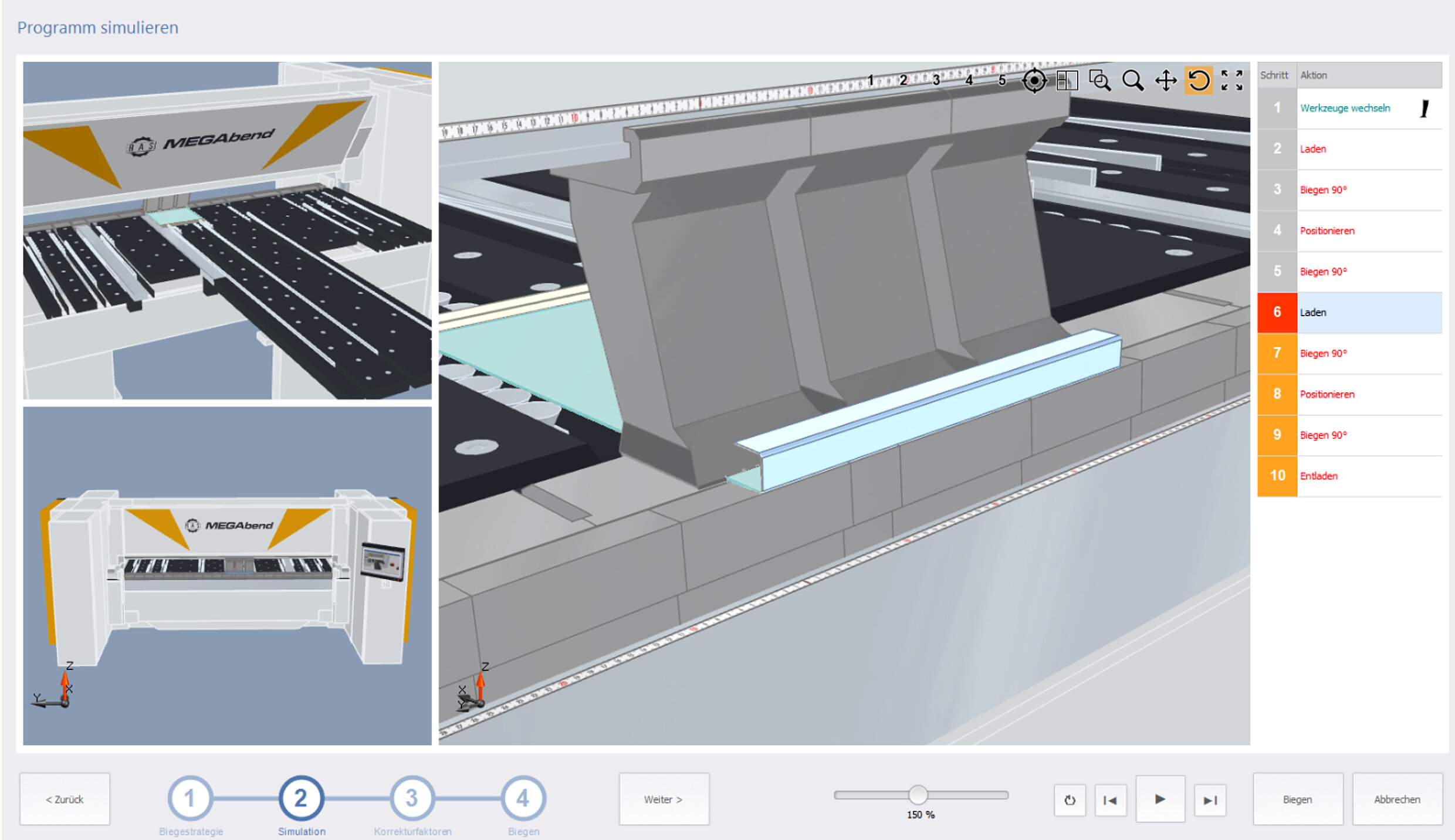Go to wizard step 1 Biegestrategie

[190, 798]
